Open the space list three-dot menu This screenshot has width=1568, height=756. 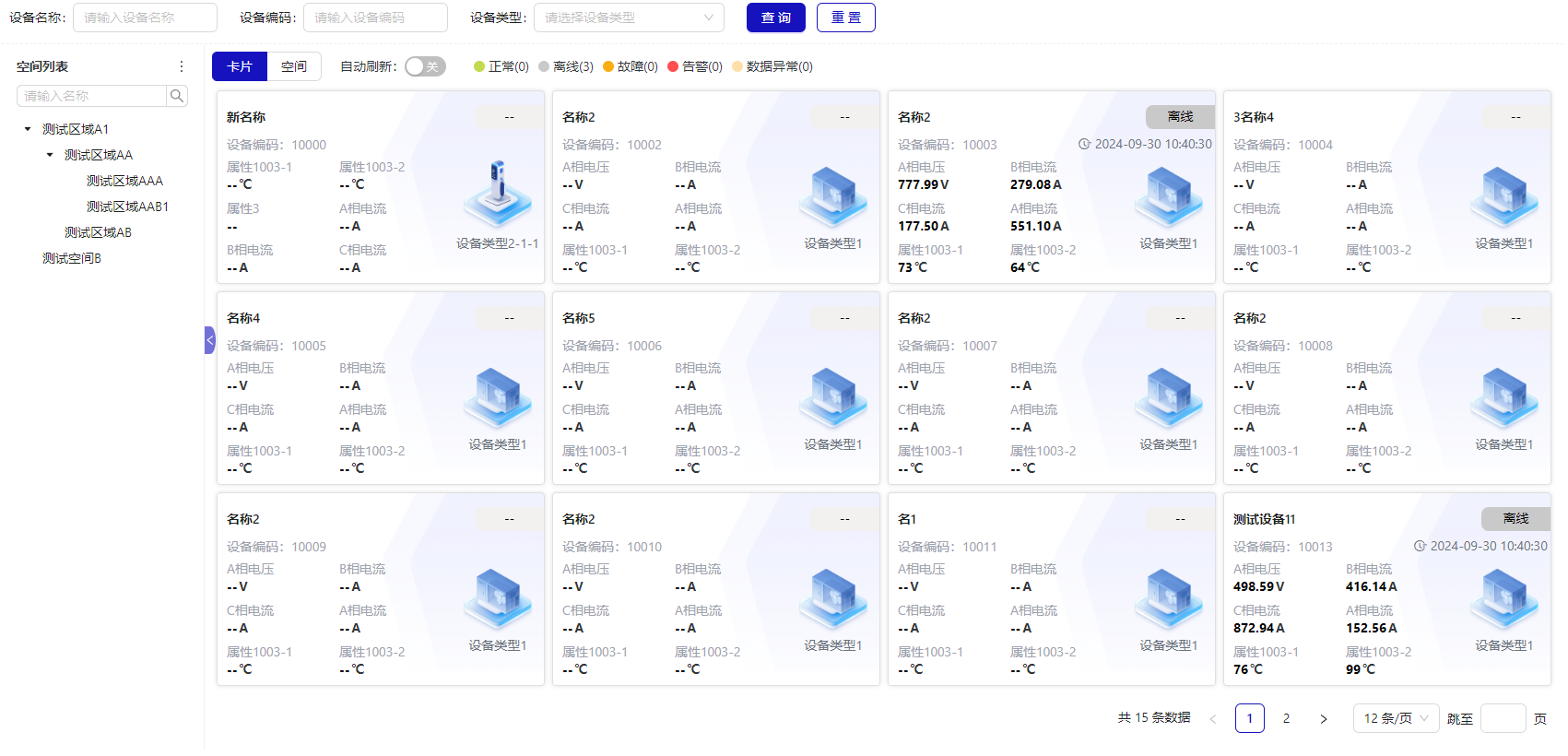[x=181, y=66]
